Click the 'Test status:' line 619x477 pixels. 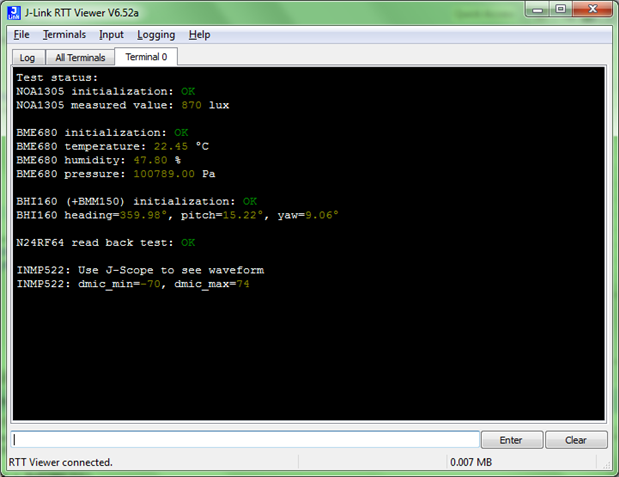(x=57, y=78)
